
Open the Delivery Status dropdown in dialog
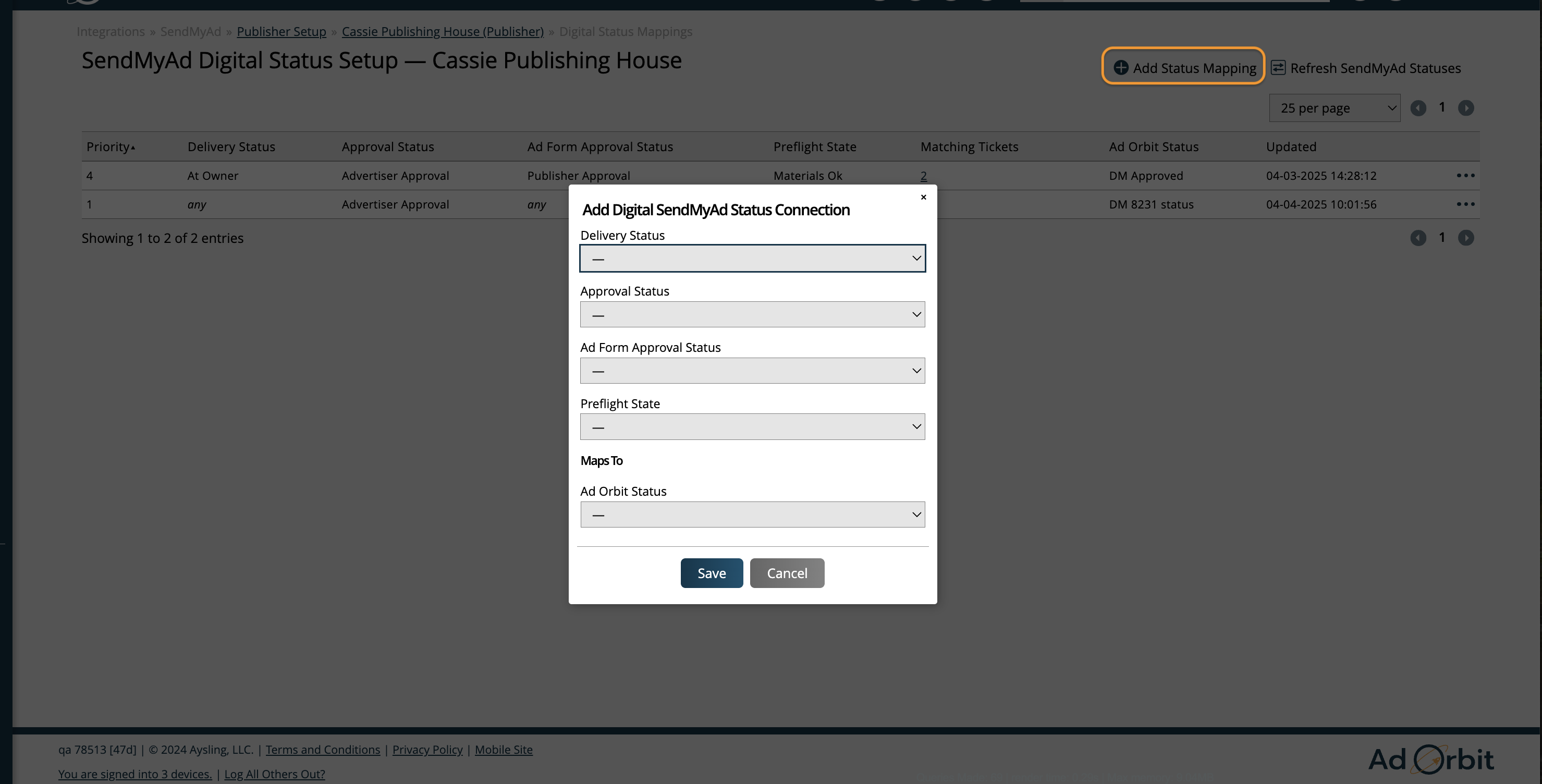point(752,258)
